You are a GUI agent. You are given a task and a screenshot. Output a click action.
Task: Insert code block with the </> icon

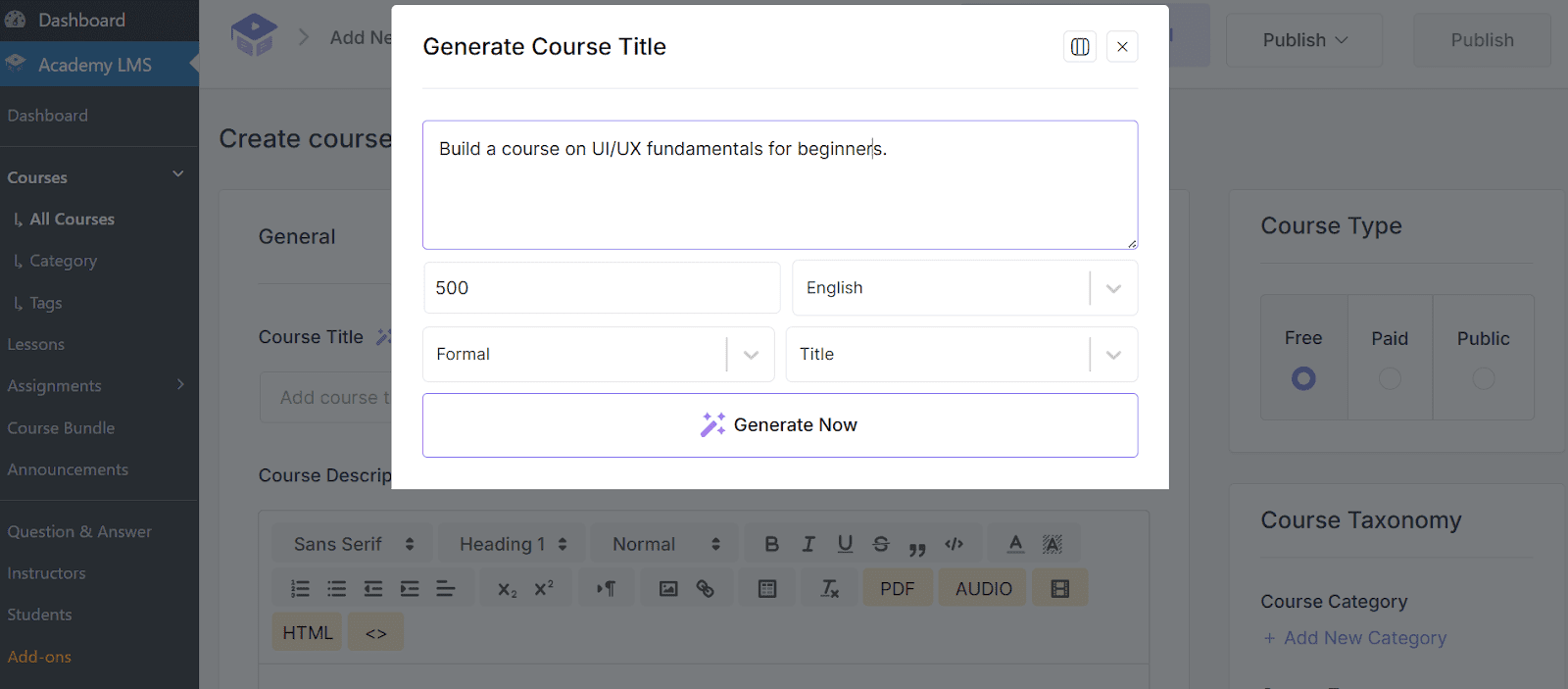(x=955, y=544)
